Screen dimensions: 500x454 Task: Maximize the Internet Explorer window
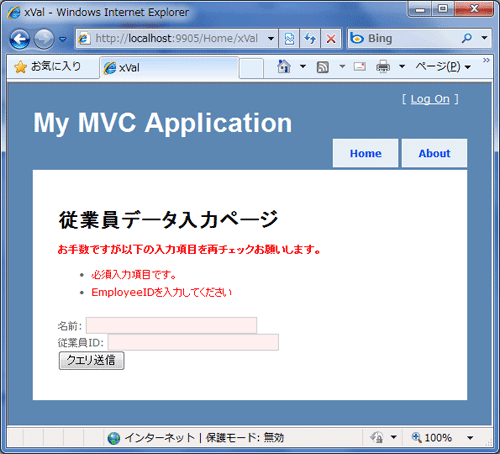(x=443, y=9)
